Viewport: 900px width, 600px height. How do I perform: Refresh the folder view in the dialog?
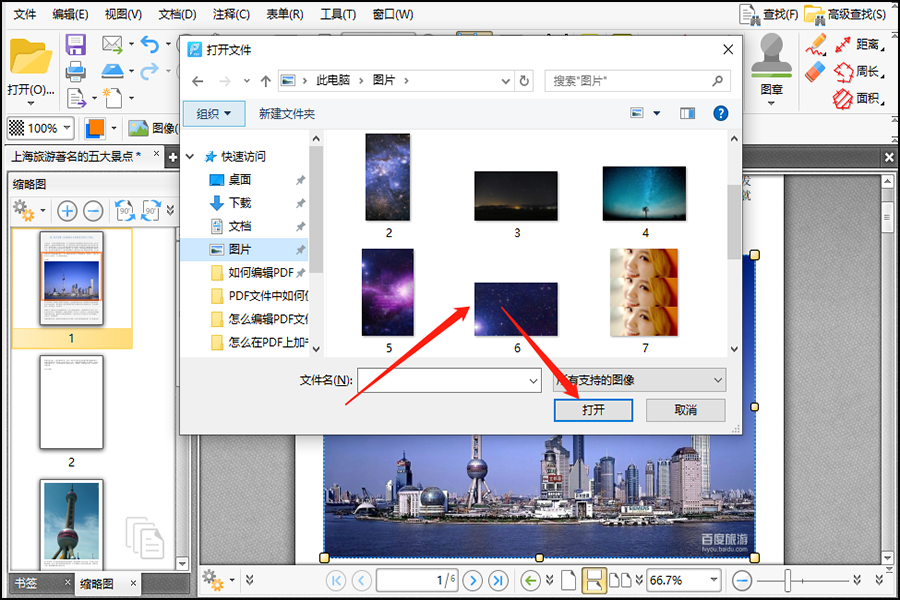point(524,81)
